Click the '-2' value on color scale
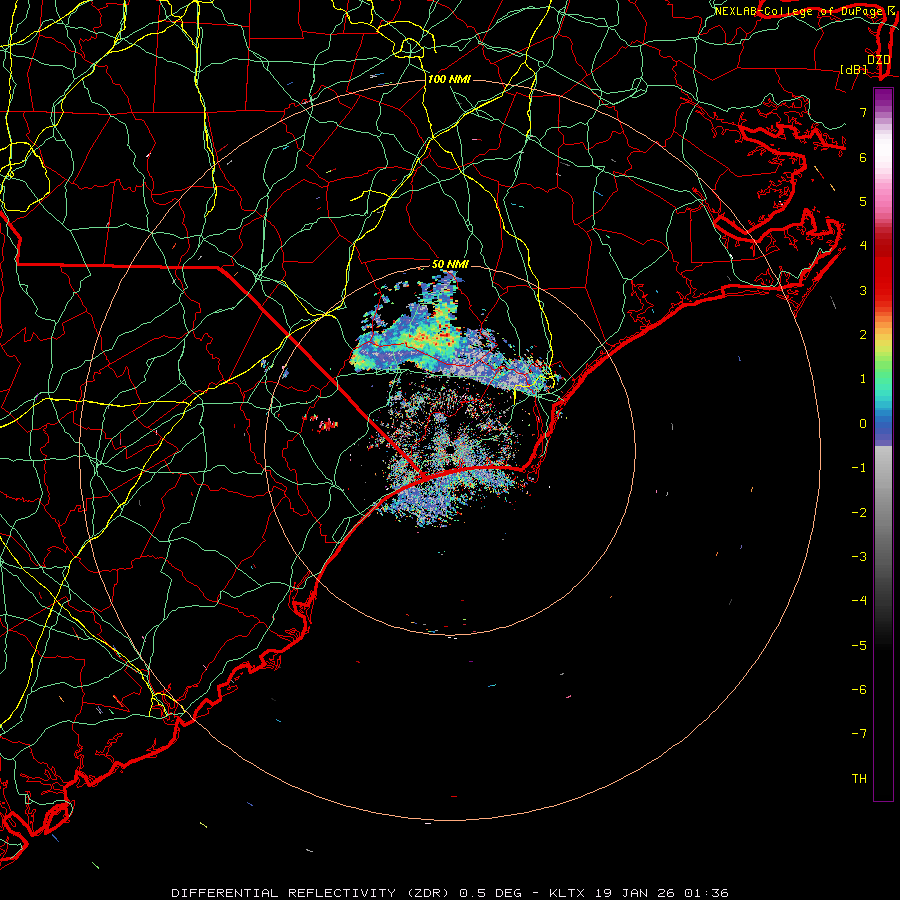This screenshot has height=900, width=900. coord(859,512)
